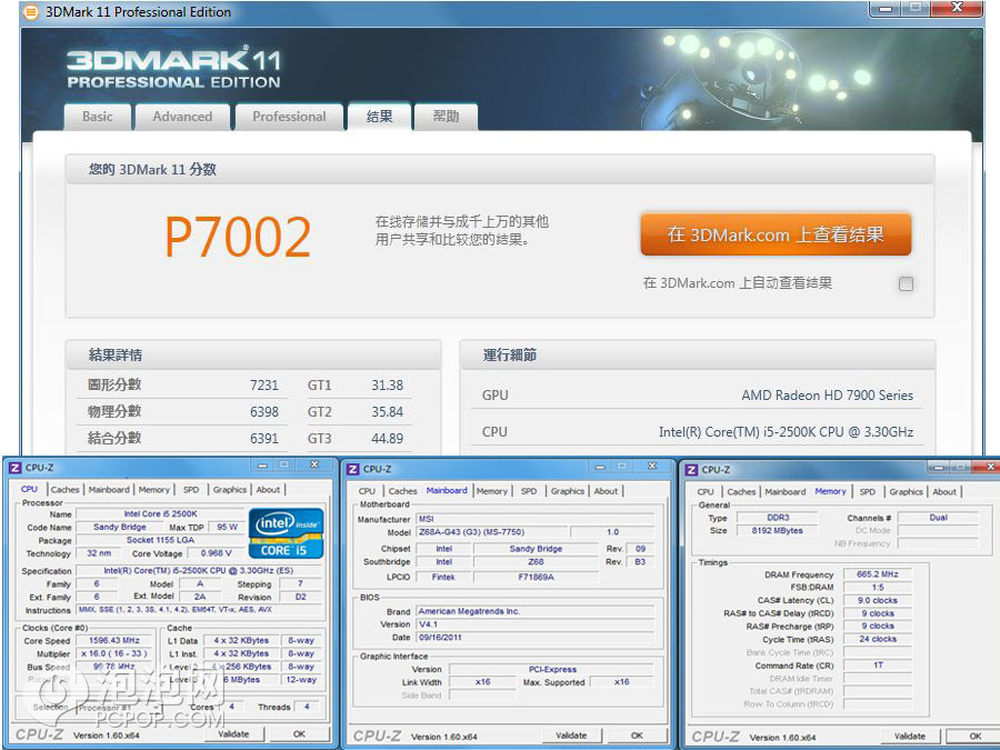Click the GT2 result 35.84

(x=387, y=412)
